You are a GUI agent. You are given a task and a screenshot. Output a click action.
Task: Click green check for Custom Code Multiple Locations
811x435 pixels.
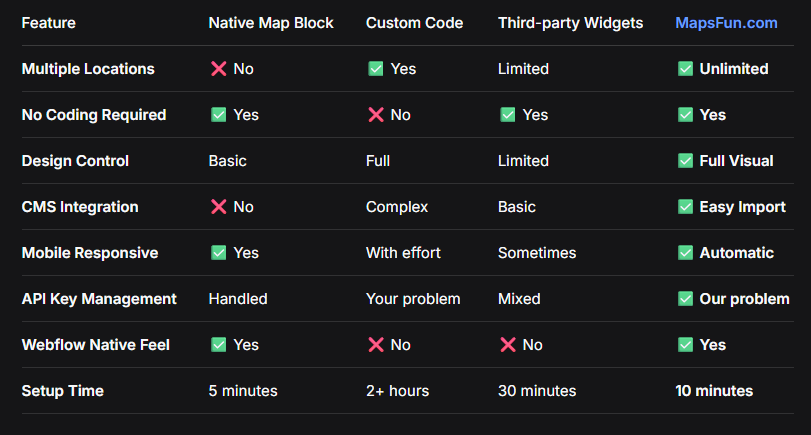pos(375,69)
